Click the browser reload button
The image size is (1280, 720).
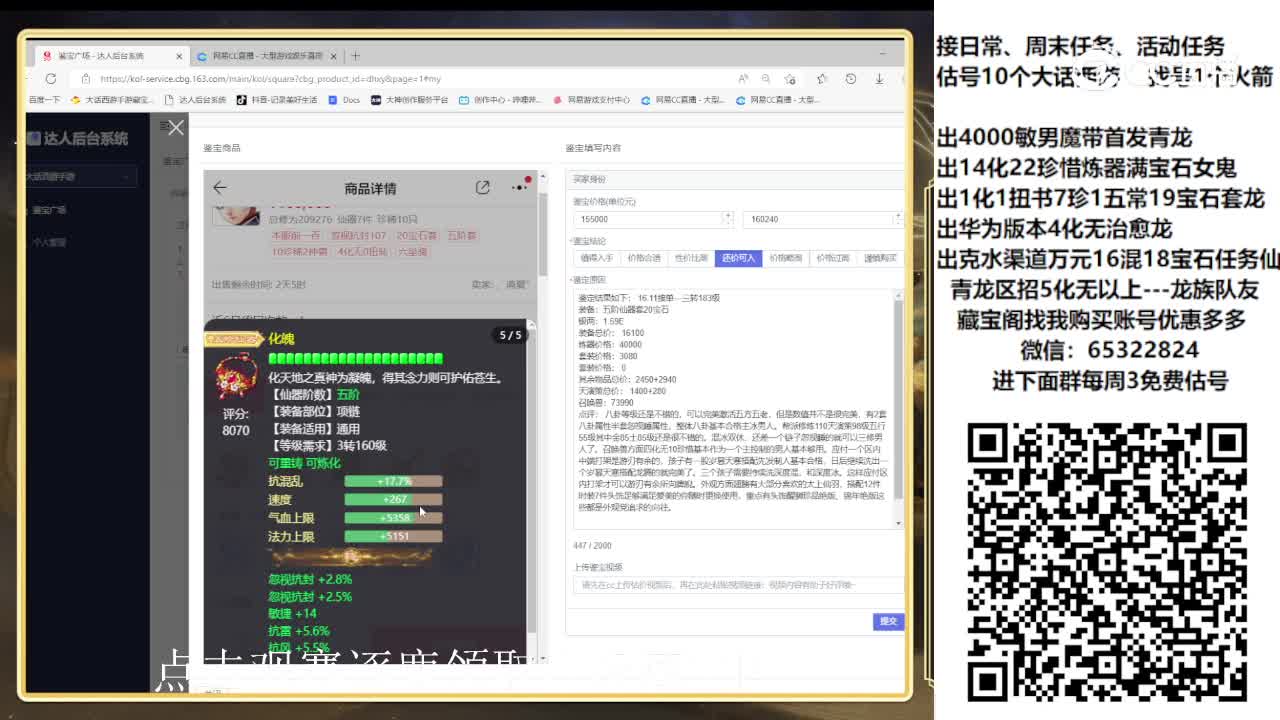pyautogui.click(x=51, y=78)
